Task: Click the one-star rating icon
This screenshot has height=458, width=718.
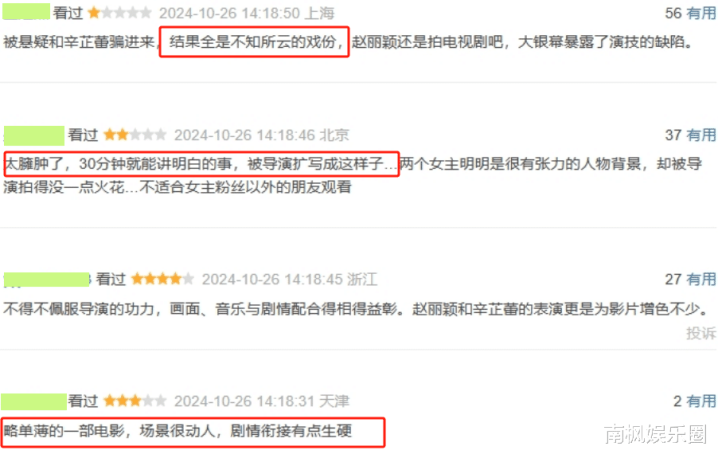Action: 120,13
